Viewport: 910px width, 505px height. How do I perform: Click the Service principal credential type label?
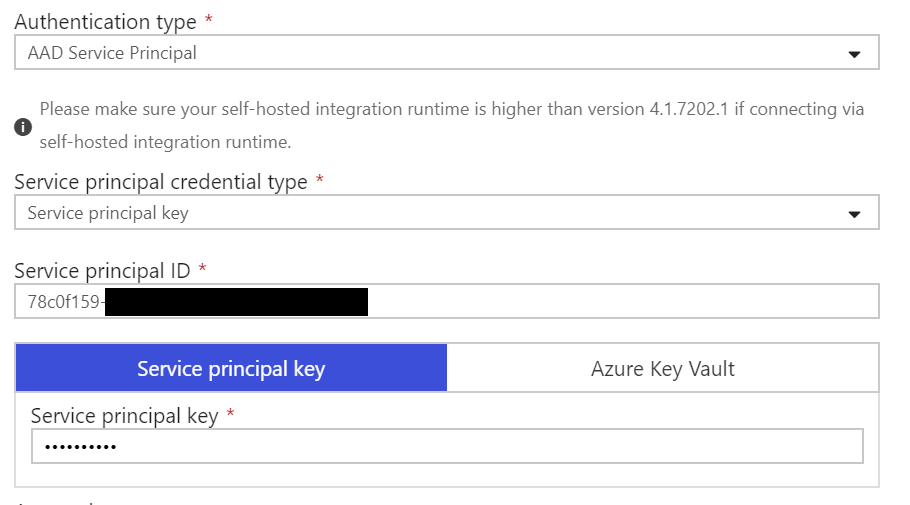tap(161, 182)
